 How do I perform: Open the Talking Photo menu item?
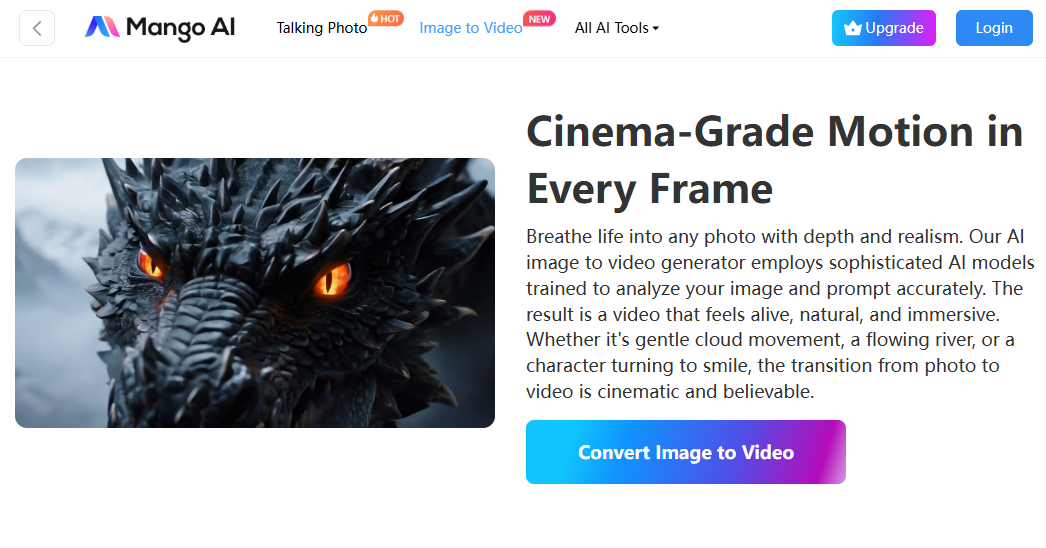pos(322,28)
